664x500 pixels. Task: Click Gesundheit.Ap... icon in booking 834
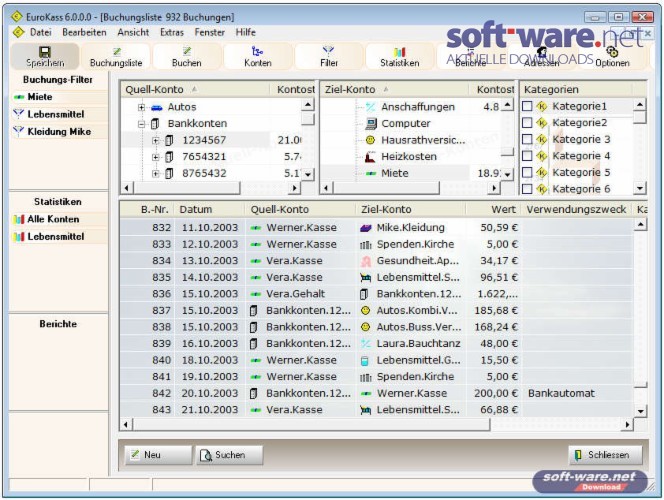(365, 261)
